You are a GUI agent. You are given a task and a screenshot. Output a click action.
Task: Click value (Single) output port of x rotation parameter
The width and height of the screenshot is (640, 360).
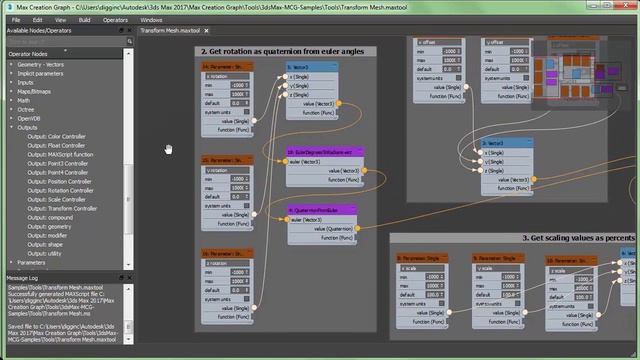(254, 121)
